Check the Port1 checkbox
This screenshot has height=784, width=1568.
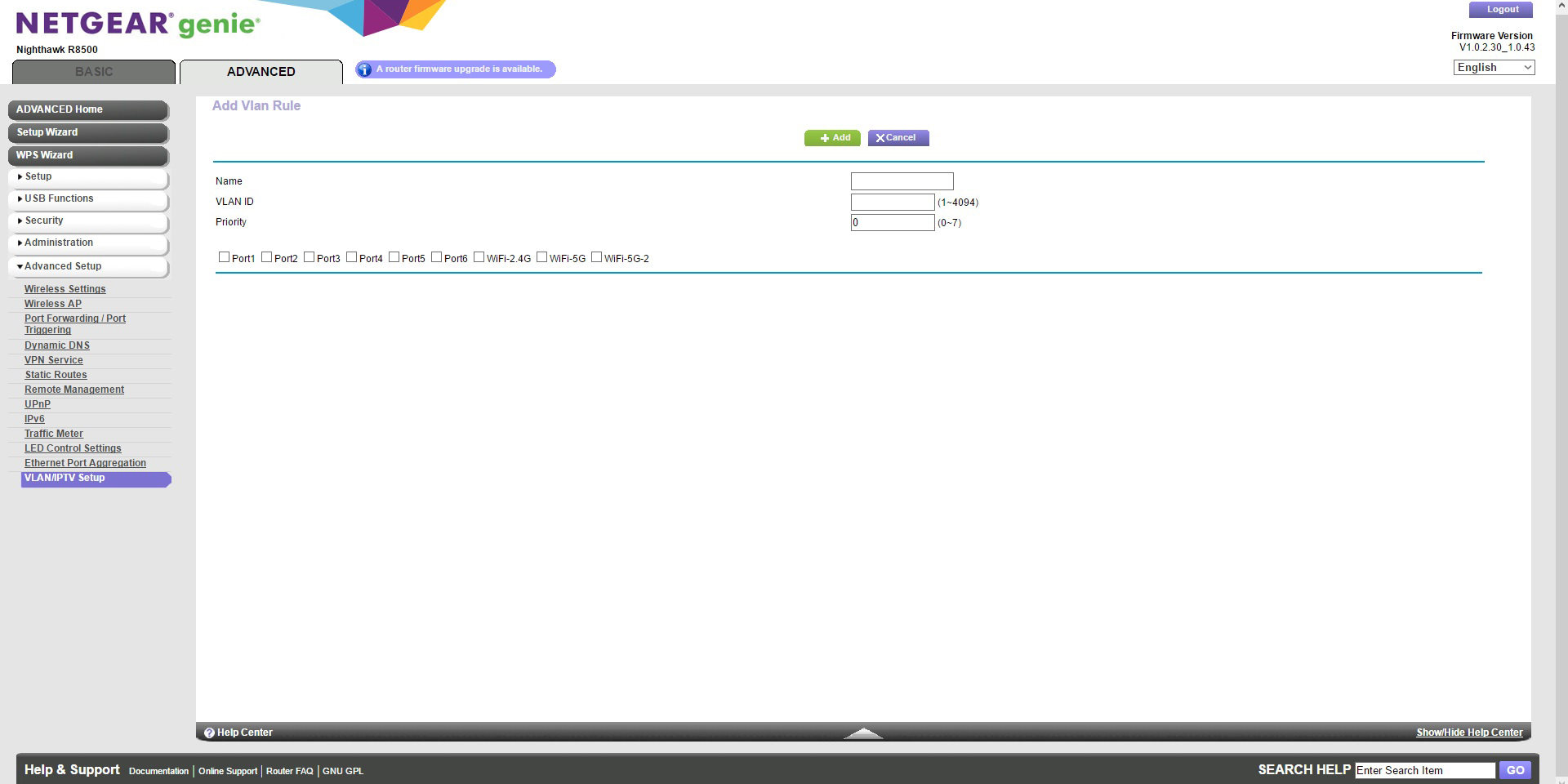coord(224,257)
